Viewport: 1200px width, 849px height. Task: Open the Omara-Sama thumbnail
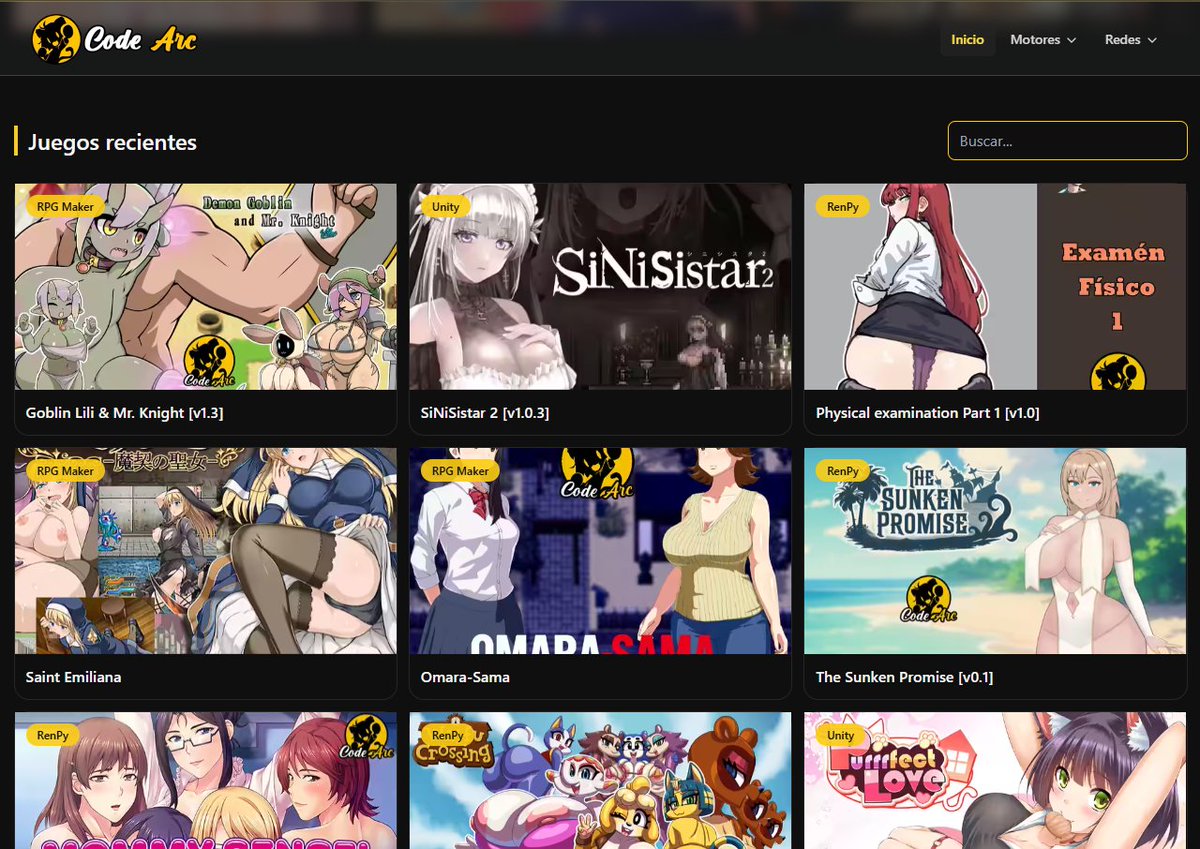600,551
